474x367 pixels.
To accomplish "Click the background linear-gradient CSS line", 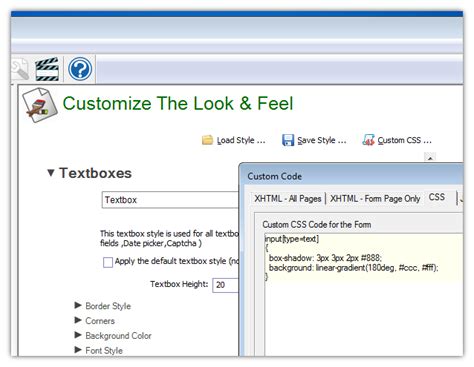I will (x=354, y=267).
